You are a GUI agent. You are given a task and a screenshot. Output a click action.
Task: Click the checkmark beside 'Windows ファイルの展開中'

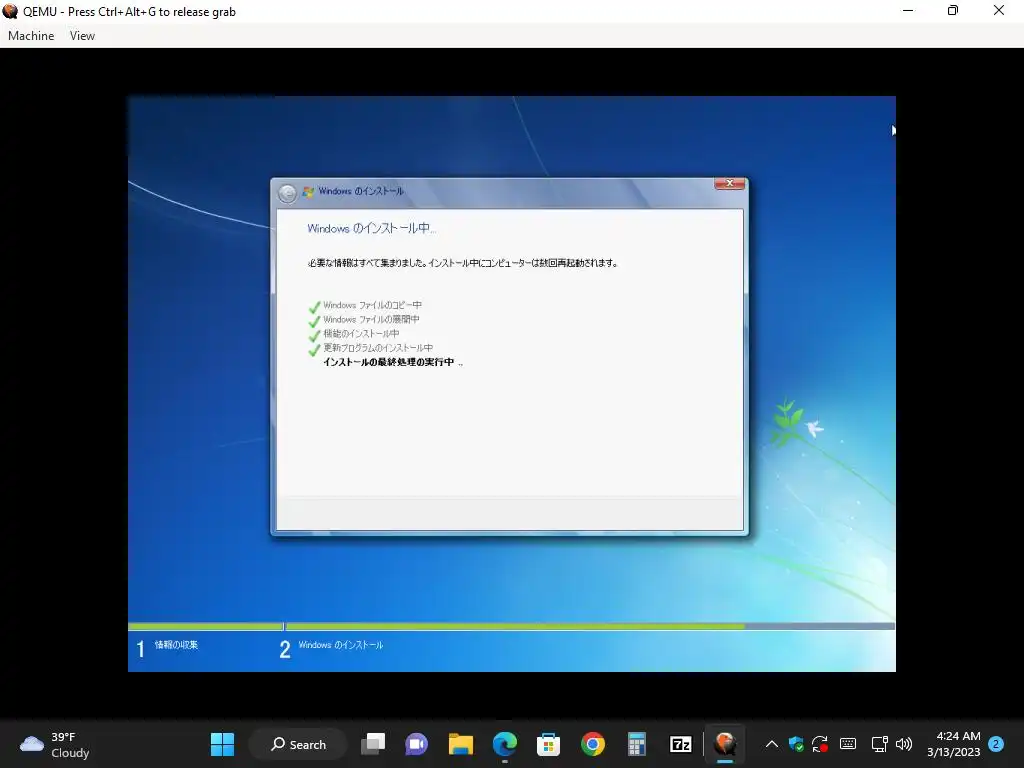[x=314, y=321]
